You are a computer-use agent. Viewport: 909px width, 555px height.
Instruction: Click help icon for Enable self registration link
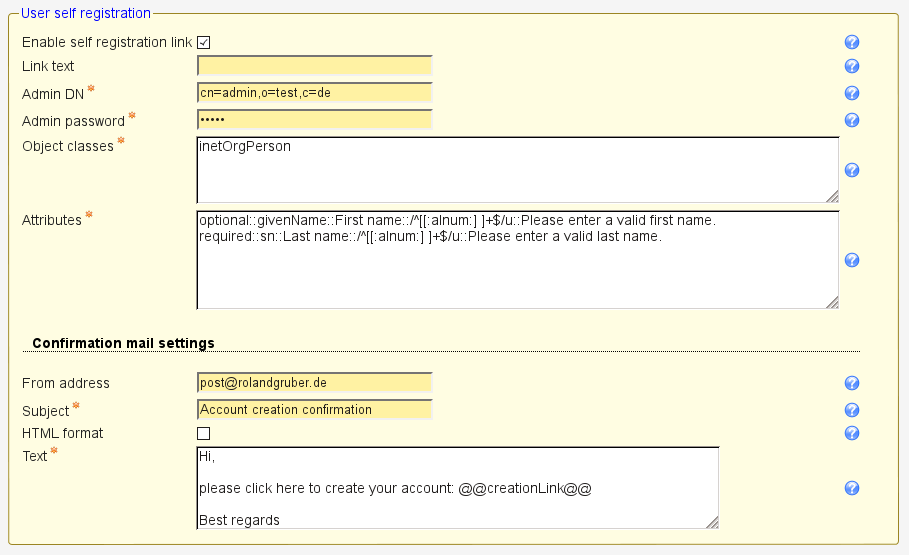click(x=852, y=42)
